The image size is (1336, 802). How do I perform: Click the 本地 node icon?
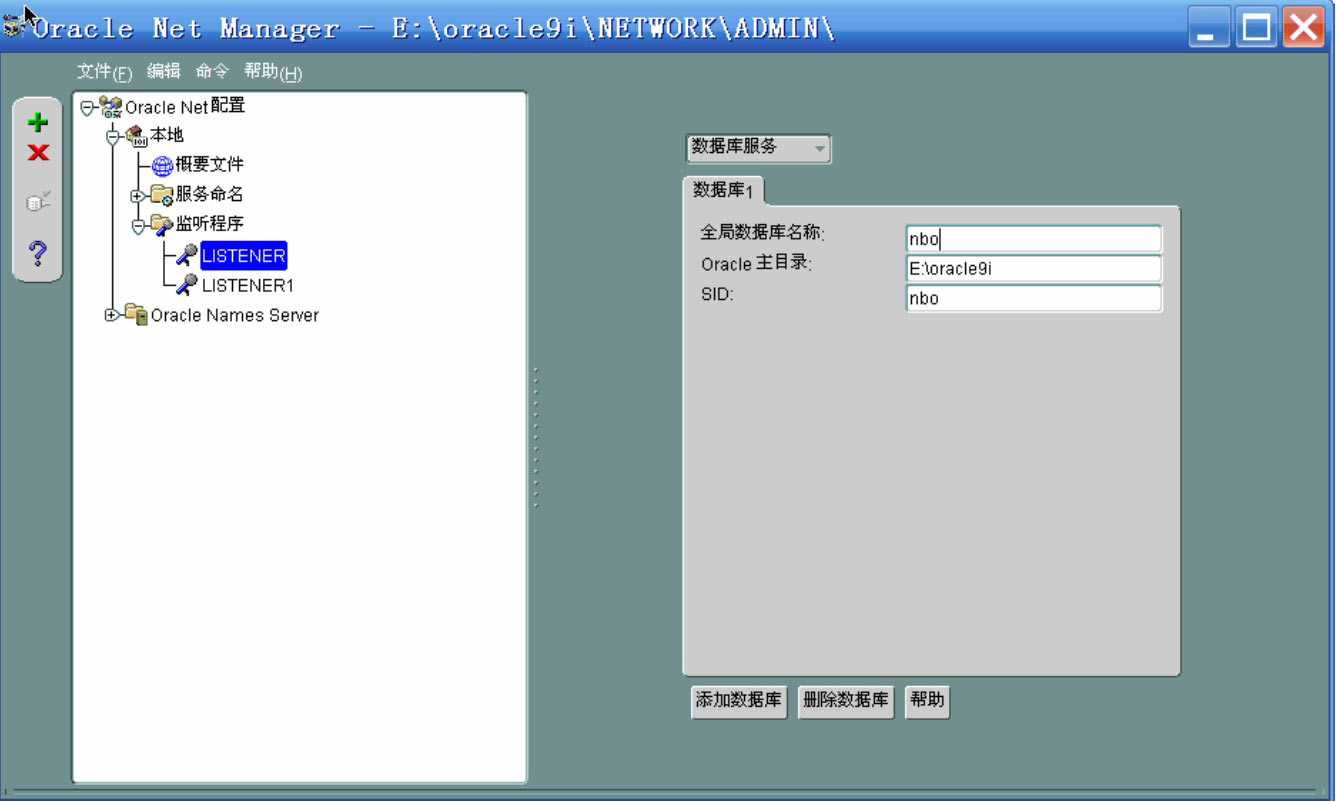pos(137,135)
